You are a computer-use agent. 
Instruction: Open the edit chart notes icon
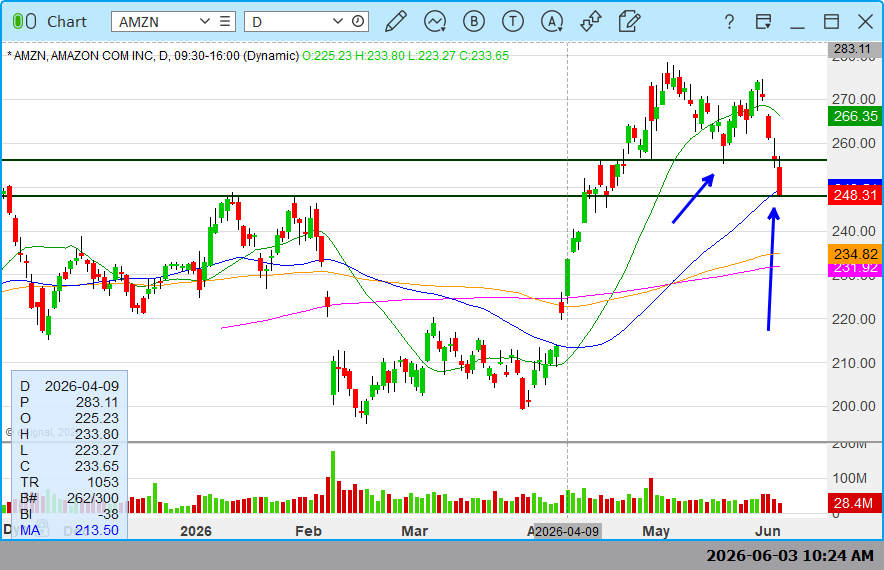click(x=629, y=21)
